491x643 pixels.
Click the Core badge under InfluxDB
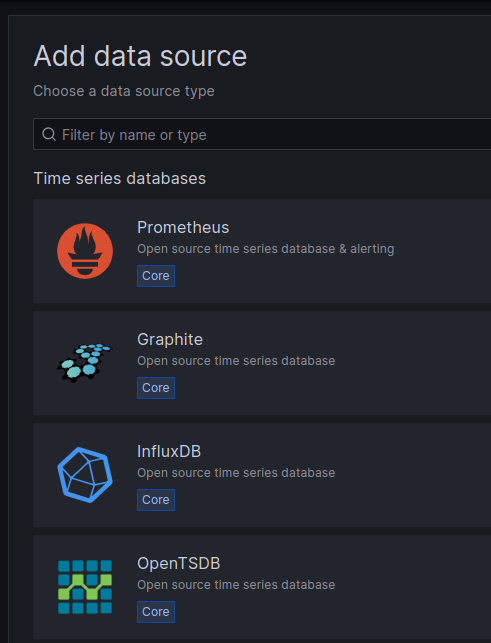[156, 500]
